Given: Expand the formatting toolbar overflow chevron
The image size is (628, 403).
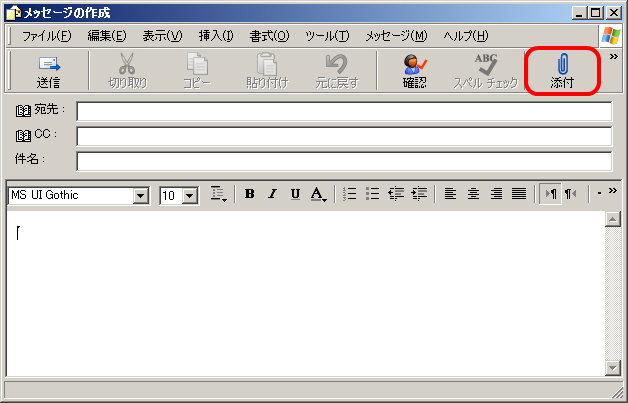Looking at the screenshot, I should [613, 191].
